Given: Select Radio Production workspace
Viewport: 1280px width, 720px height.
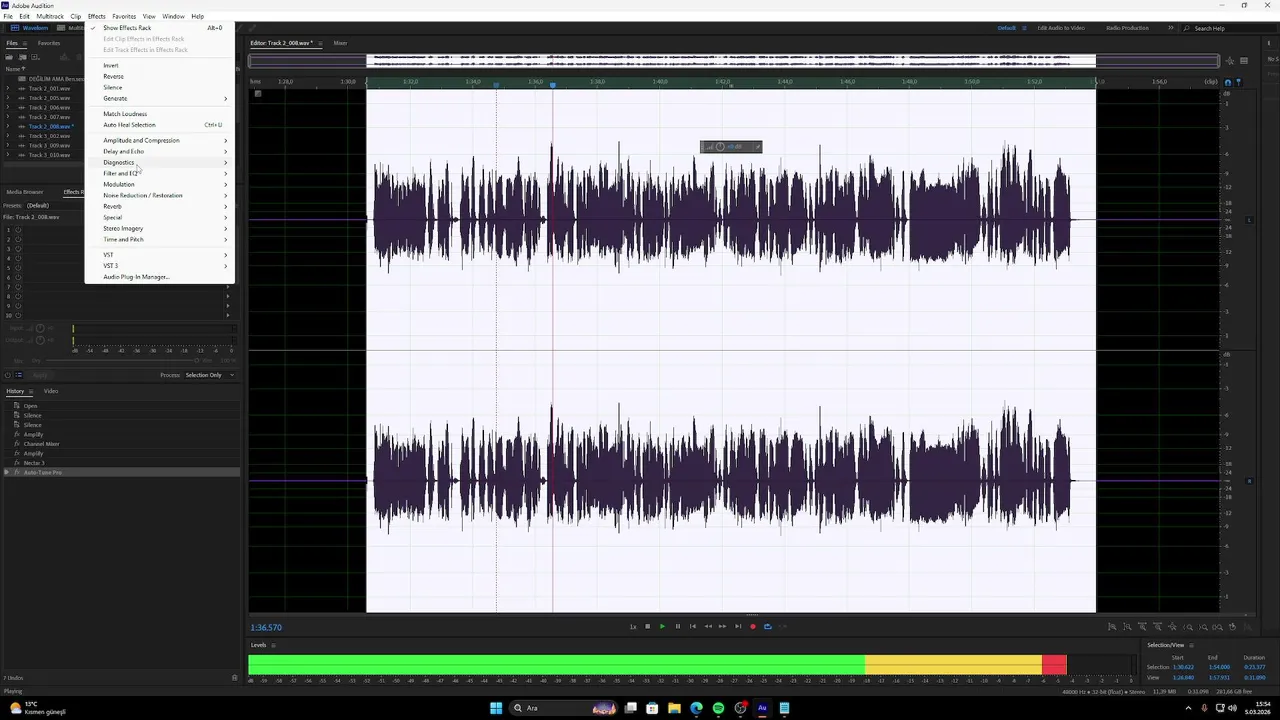Looking at the screenshot, I should [x=1127, y=28].
